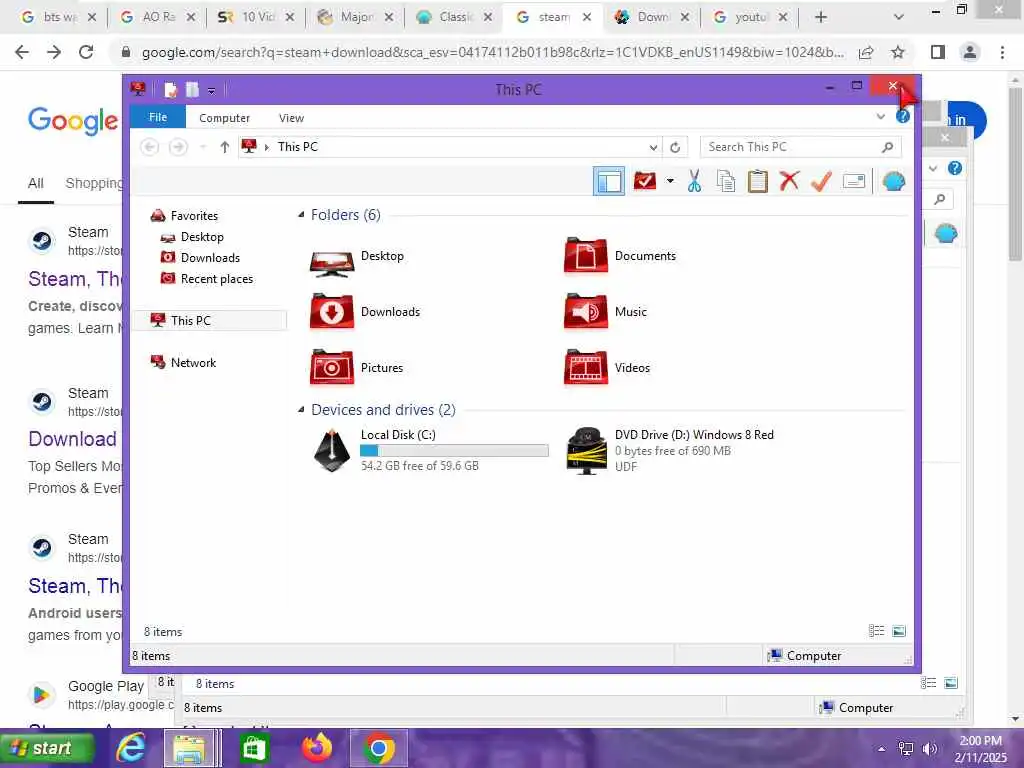The width and height of the screenshot is (1024, 768).
Task: Click the Google logo
Action: point(73,120)
